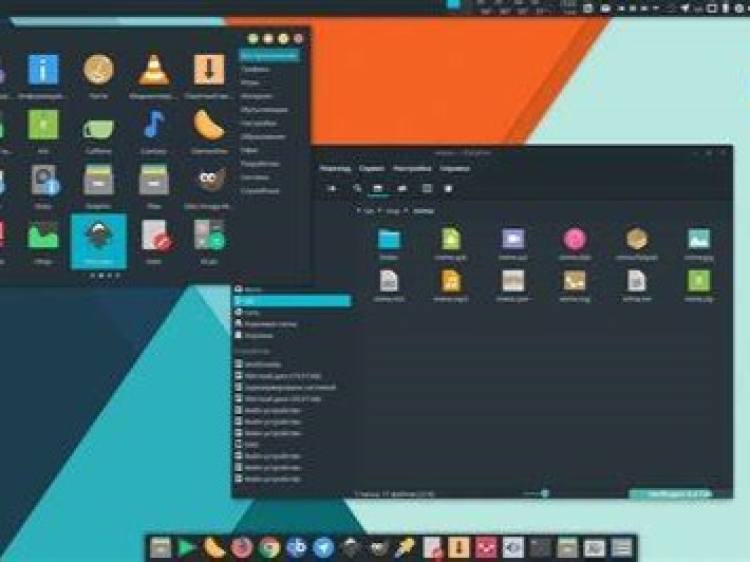Click the red circle button in launcher header
This screenshot has height=562, width=750.
coord(298,38)
